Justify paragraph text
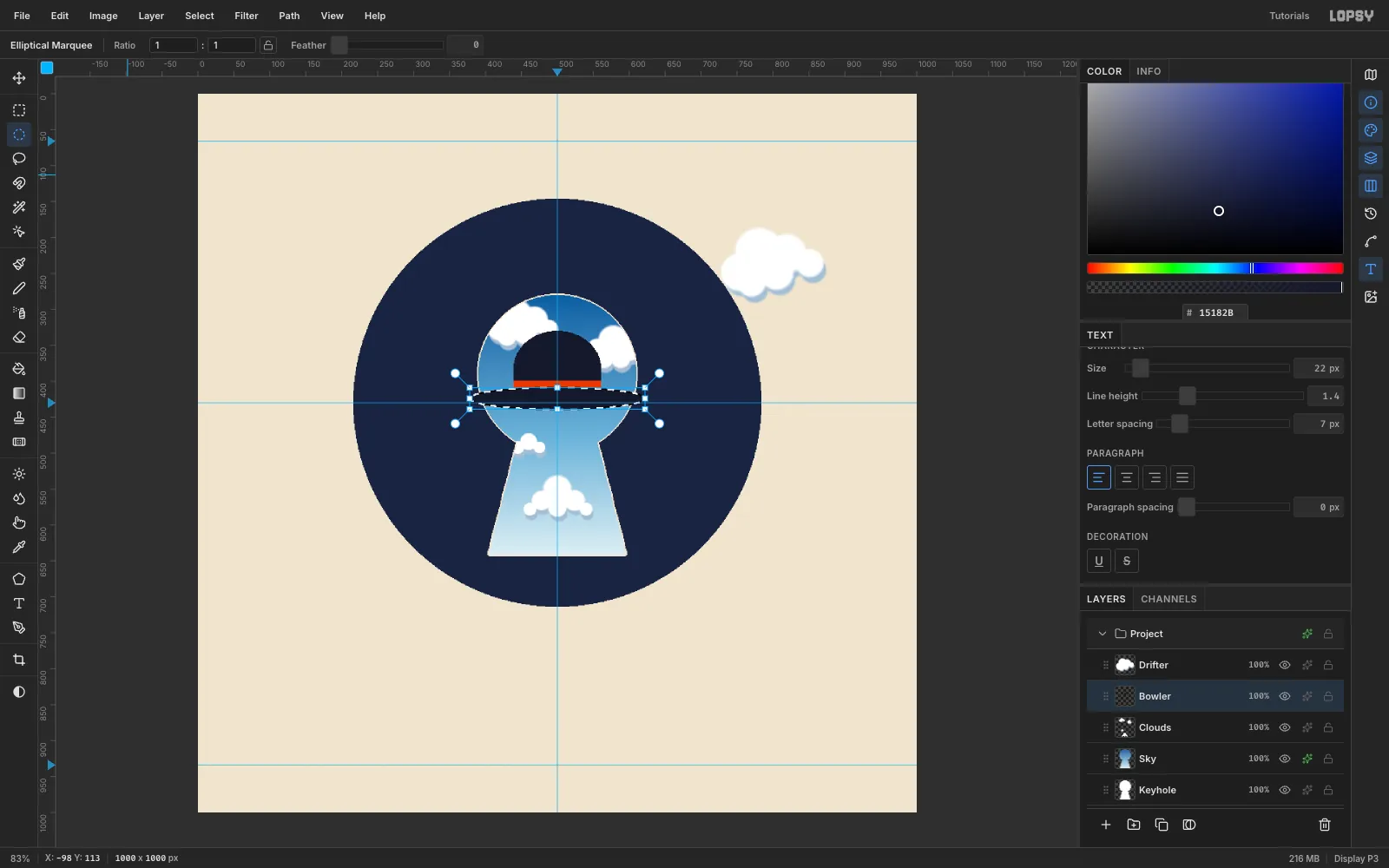Image resolution: width=1389 pixels, height=868 pixels. 1182,477
